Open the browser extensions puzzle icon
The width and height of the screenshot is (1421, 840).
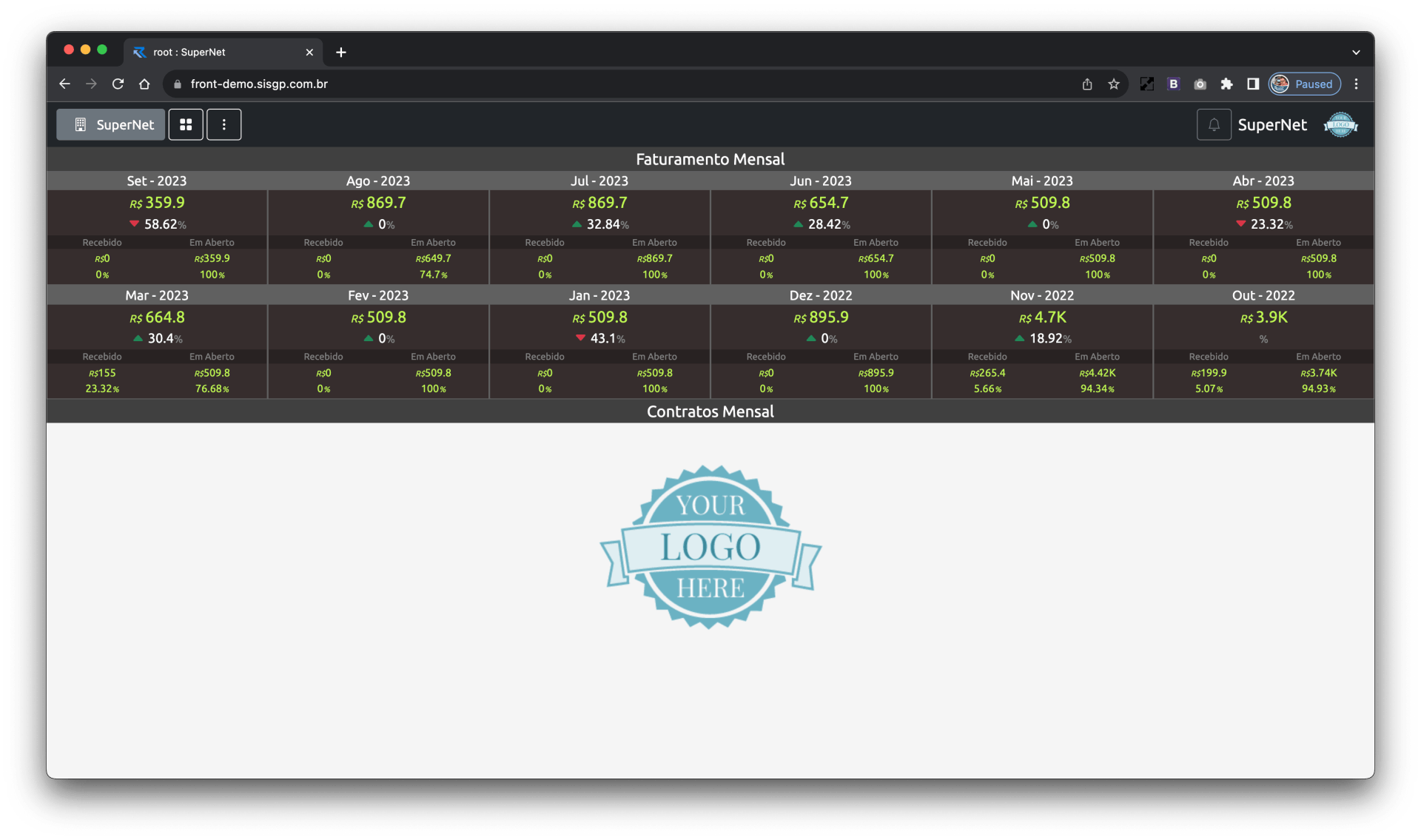(x=1226, y=84)
